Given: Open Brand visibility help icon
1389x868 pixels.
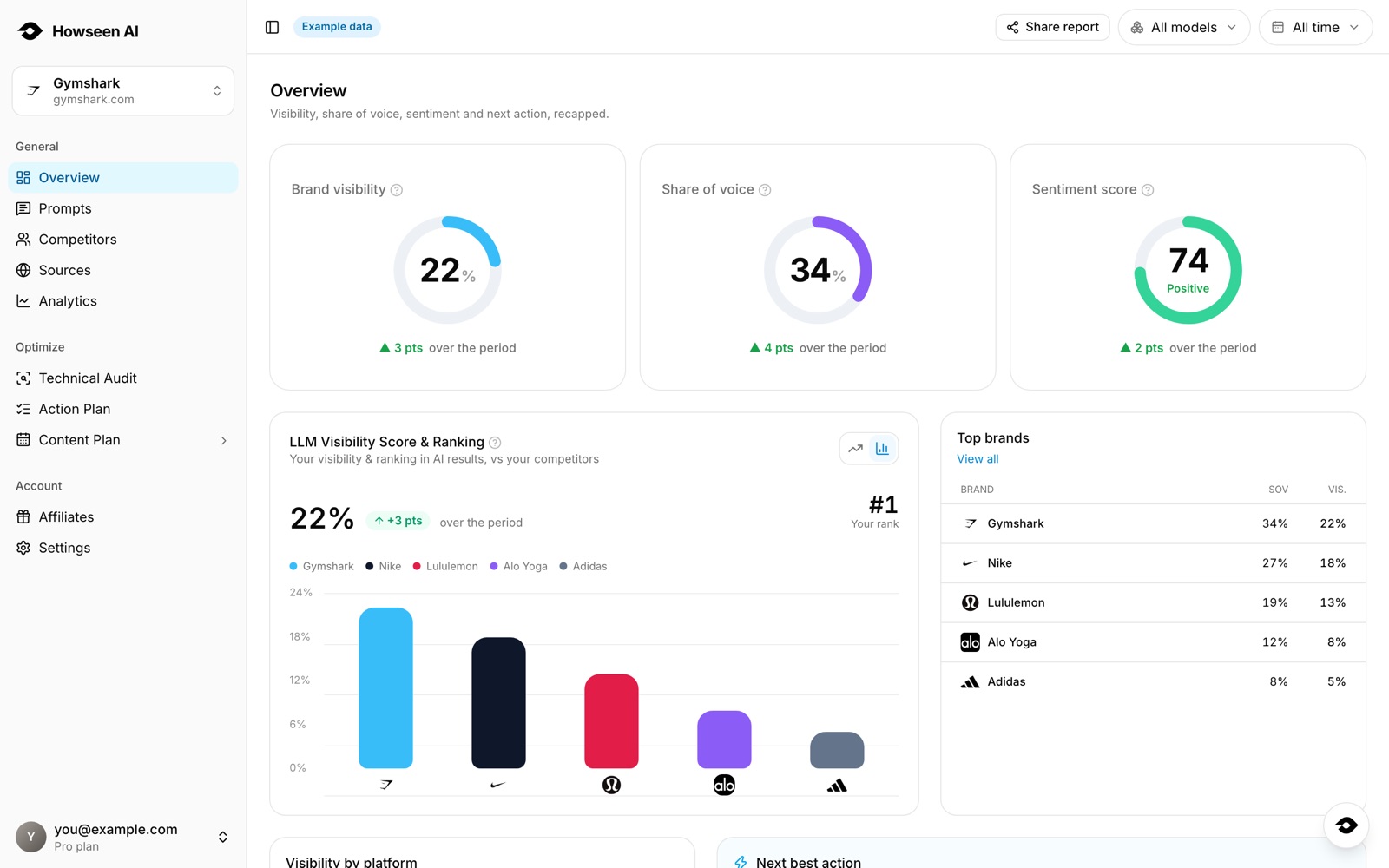Looking at the screenshot, I should [x=396, y=190].
